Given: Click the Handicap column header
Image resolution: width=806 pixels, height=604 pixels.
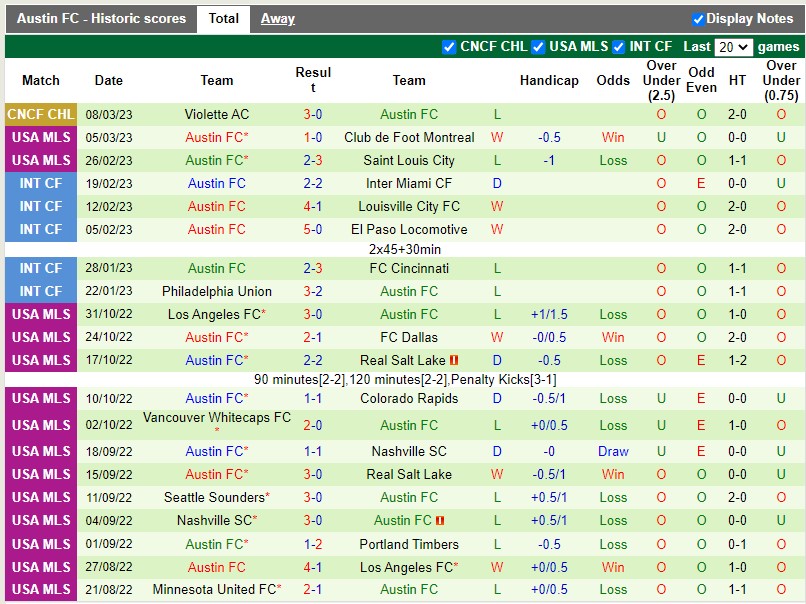Looking at the screenshot, I should (x=549, y=80).
